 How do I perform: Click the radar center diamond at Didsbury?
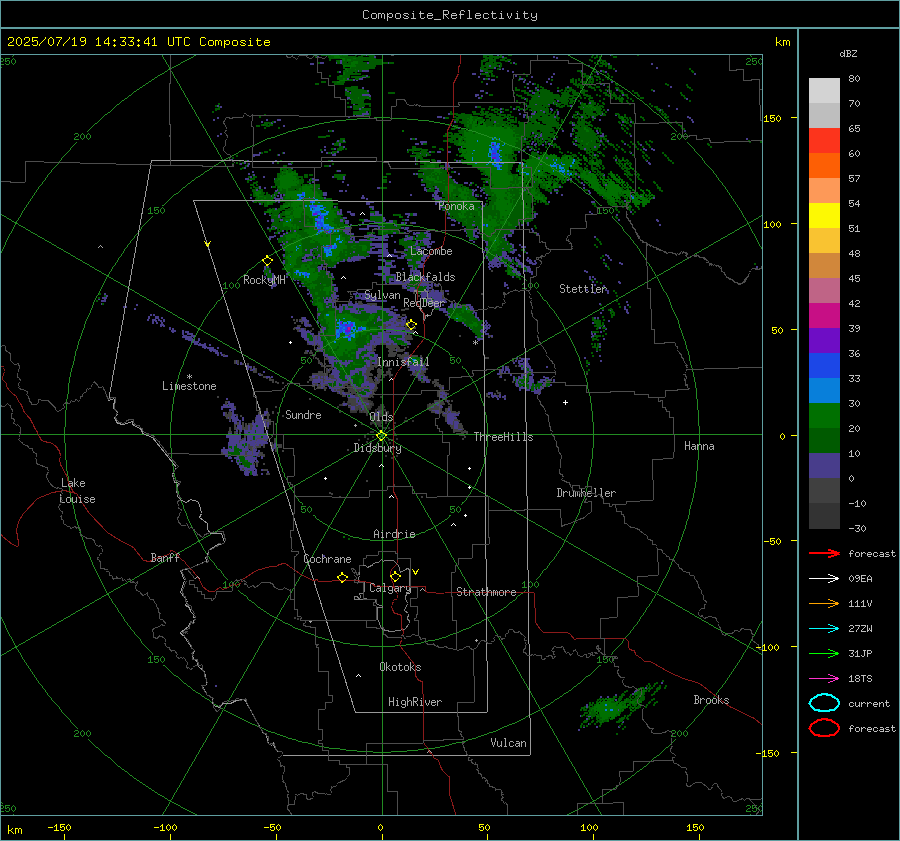pos(382,436)
